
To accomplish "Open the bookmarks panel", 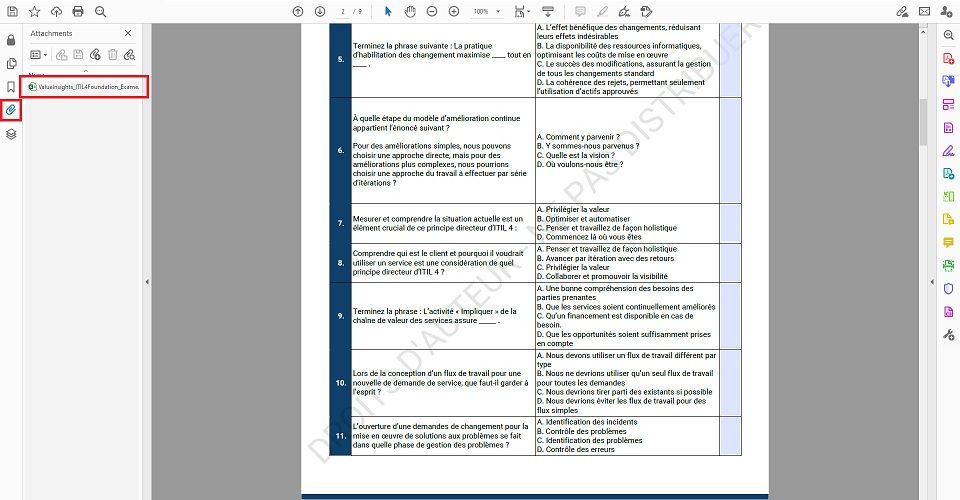I will [x=11, y=87].
